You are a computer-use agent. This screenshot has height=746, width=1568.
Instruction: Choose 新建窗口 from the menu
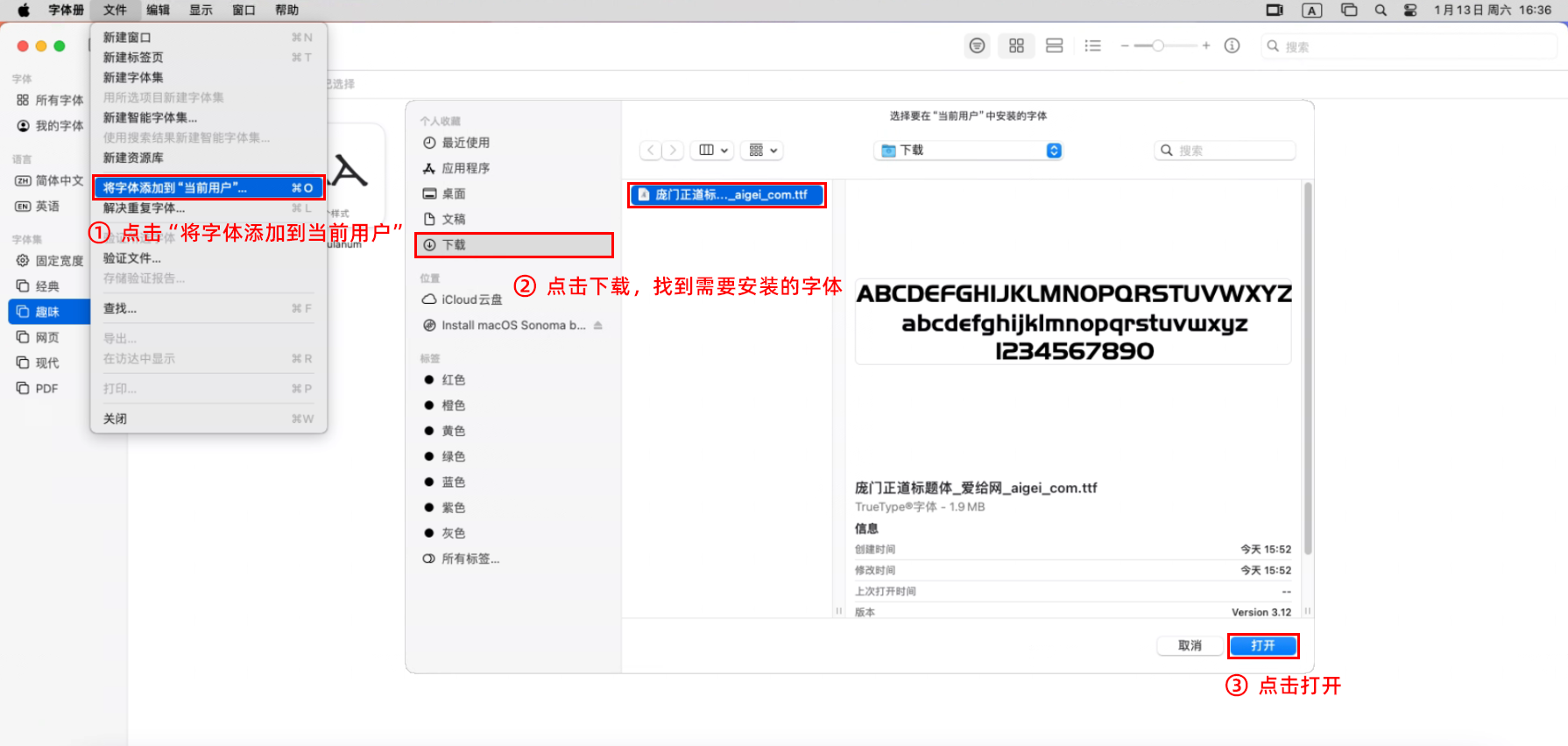pyautogui.click(x=208, y=38)
